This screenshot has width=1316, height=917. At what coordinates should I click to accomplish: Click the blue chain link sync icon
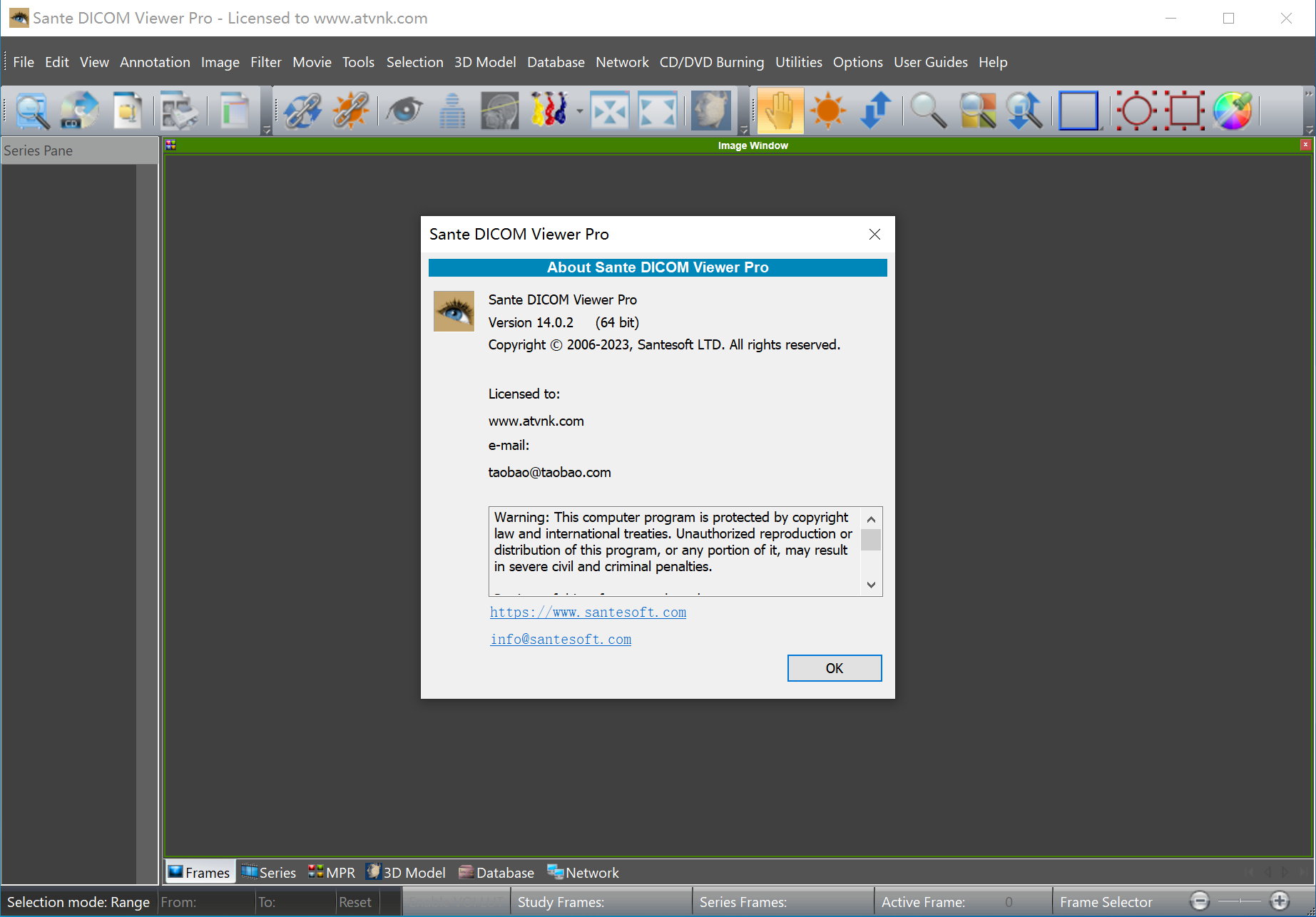[302, 111]
